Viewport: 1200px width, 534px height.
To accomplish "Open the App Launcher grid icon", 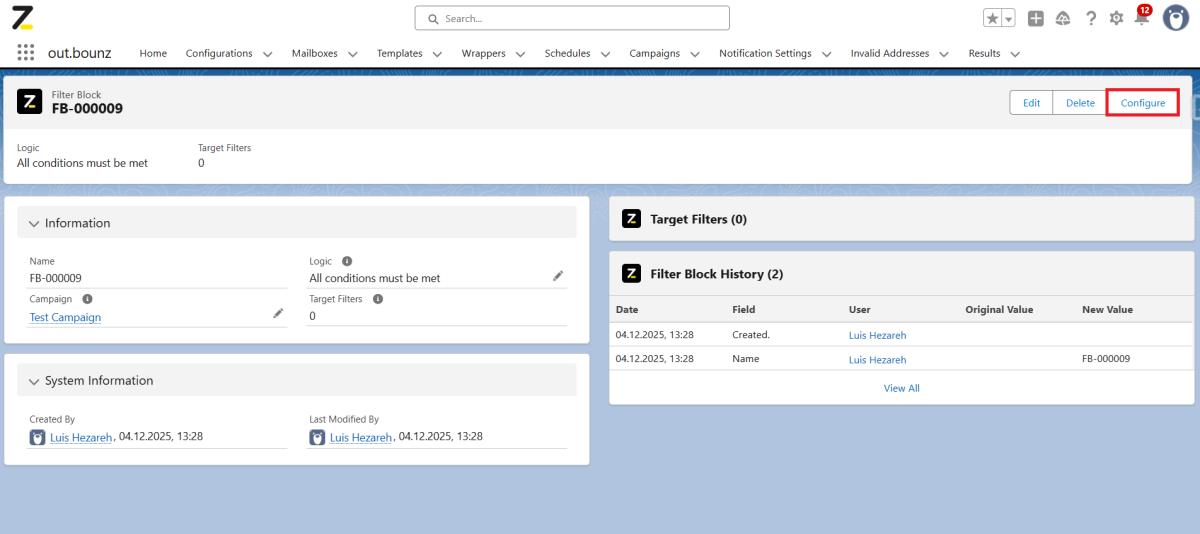I will click(x=26, y=53).
